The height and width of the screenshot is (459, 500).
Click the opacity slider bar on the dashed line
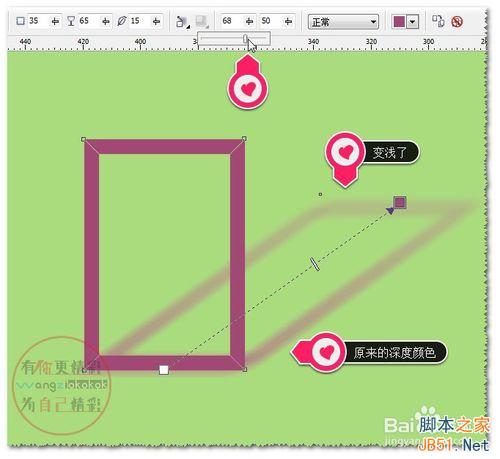click(315, 264)
